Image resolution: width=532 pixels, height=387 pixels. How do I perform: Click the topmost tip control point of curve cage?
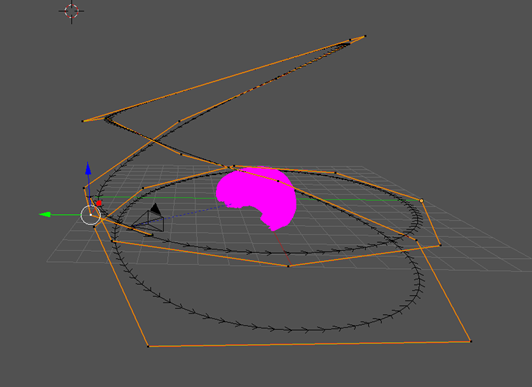[365, 36]
